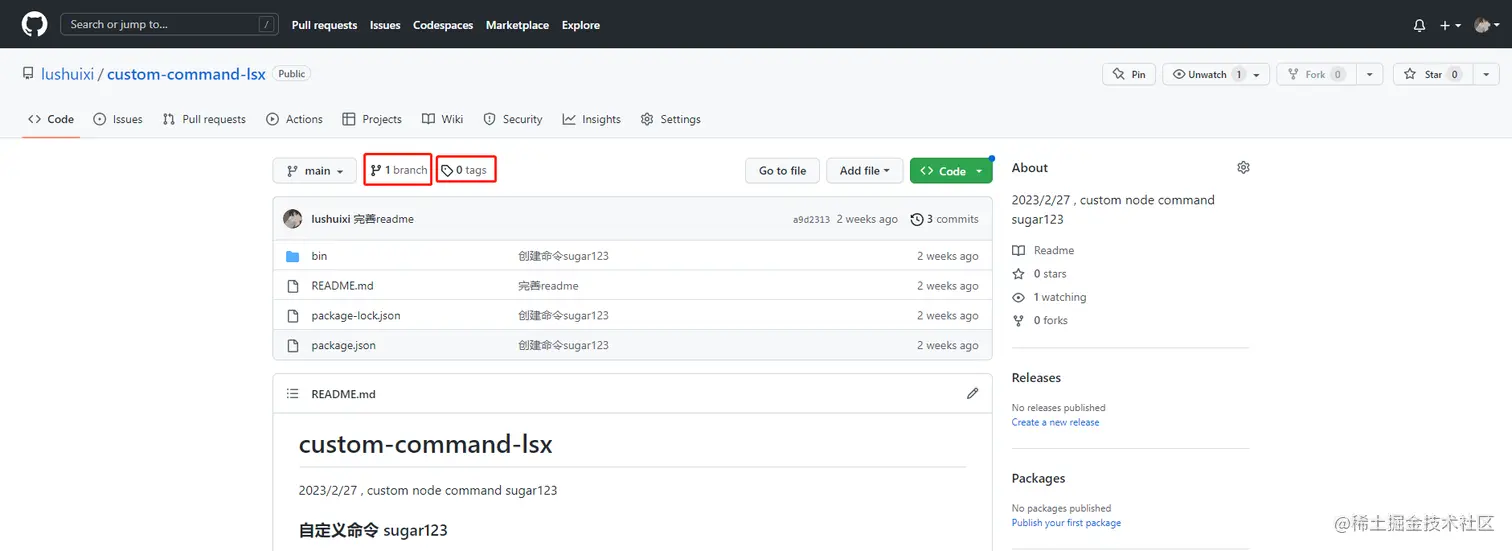
Task: Open custom-command-lsx repository link
Action: click(x=186, y=74)
